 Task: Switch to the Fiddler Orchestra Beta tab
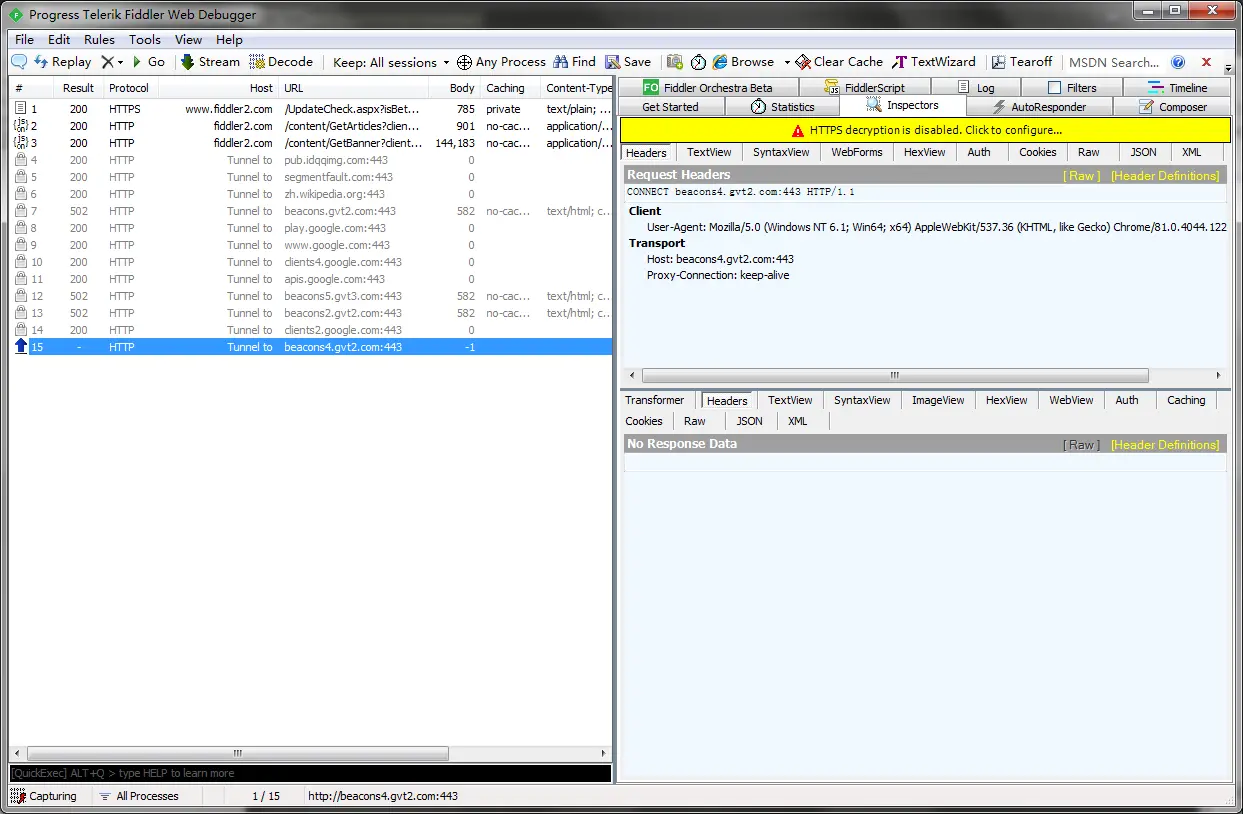(708, 88)
